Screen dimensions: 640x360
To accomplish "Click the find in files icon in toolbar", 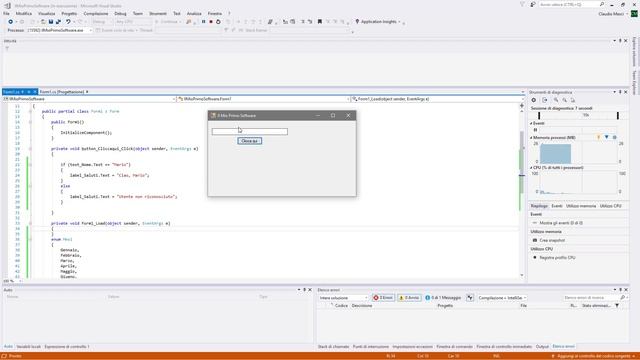I will click(189, 22).
